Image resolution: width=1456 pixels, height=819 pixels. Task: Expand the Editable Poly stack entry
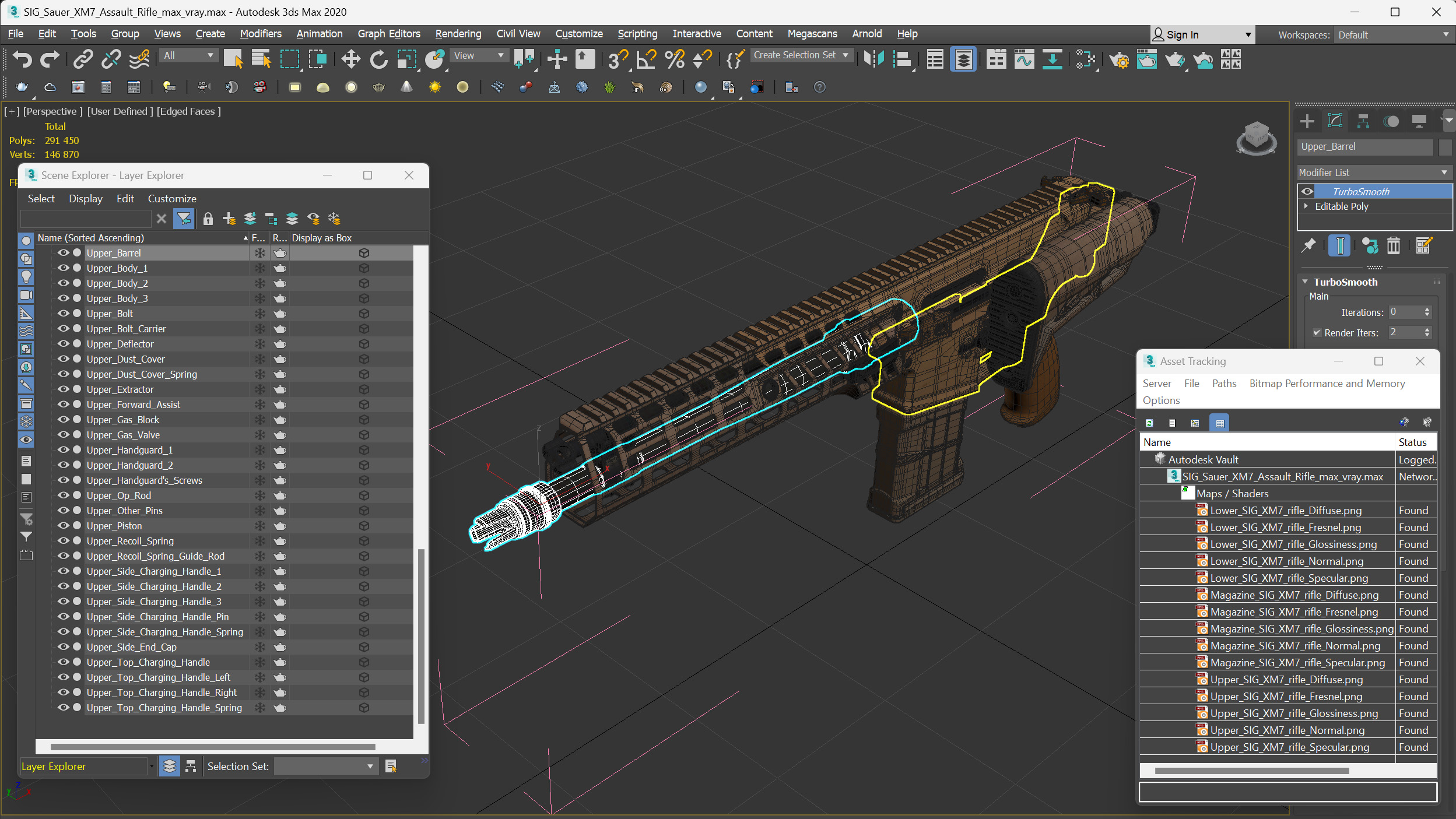point(1306,206)
